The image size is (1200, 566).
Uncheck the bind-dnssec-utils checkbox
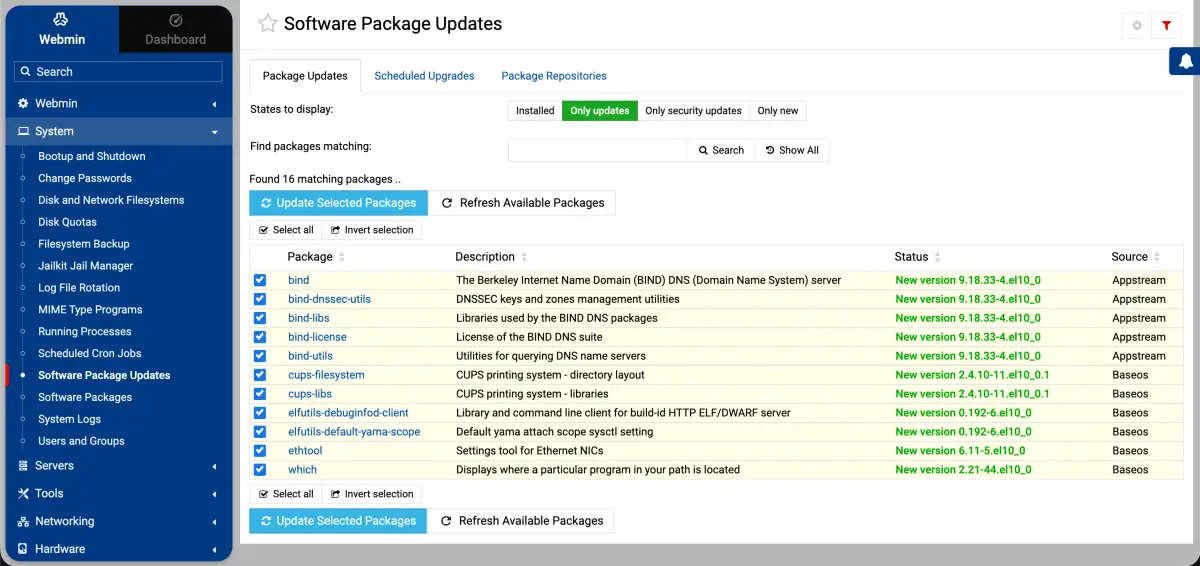point(260,299)
